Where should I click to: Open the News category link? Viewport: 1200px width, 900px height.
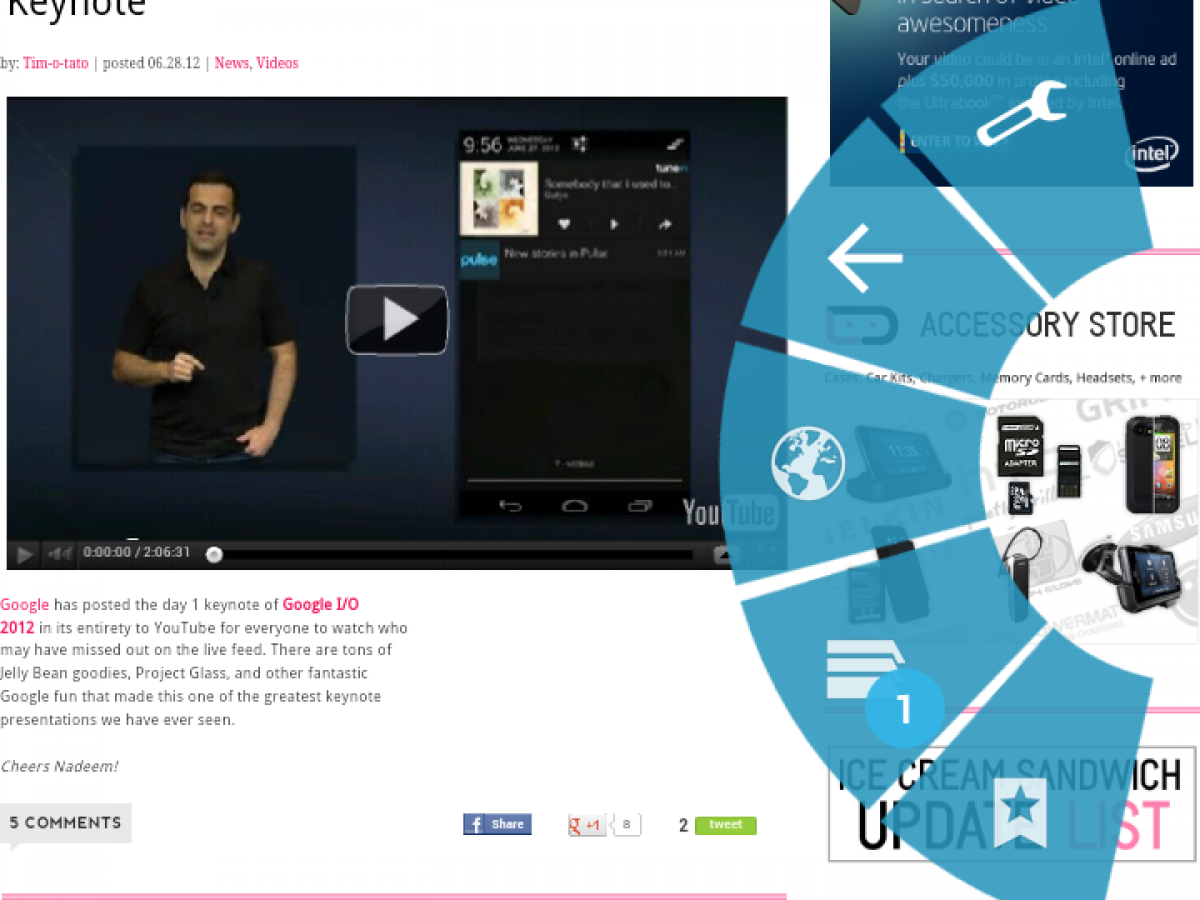pyautogui.click(x=231, y=63)
